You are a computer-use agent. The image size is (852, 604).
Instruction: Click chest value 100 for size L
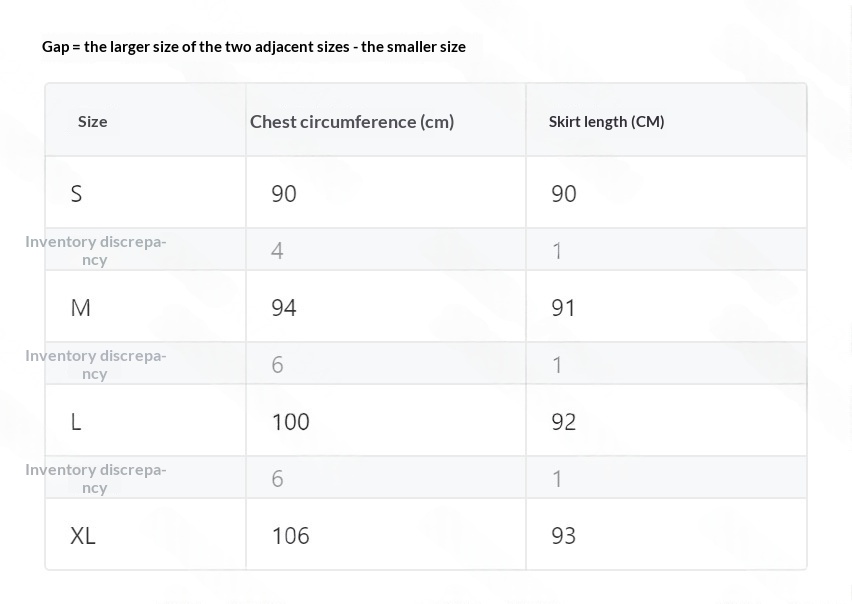pos(290,422)
